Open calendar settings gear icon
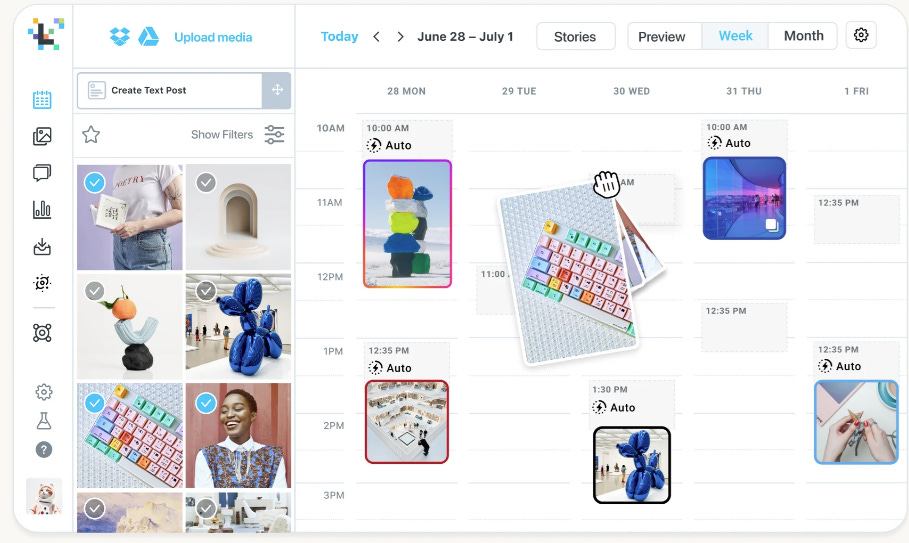This screenshot has height=543, width=909. [861, 35]
